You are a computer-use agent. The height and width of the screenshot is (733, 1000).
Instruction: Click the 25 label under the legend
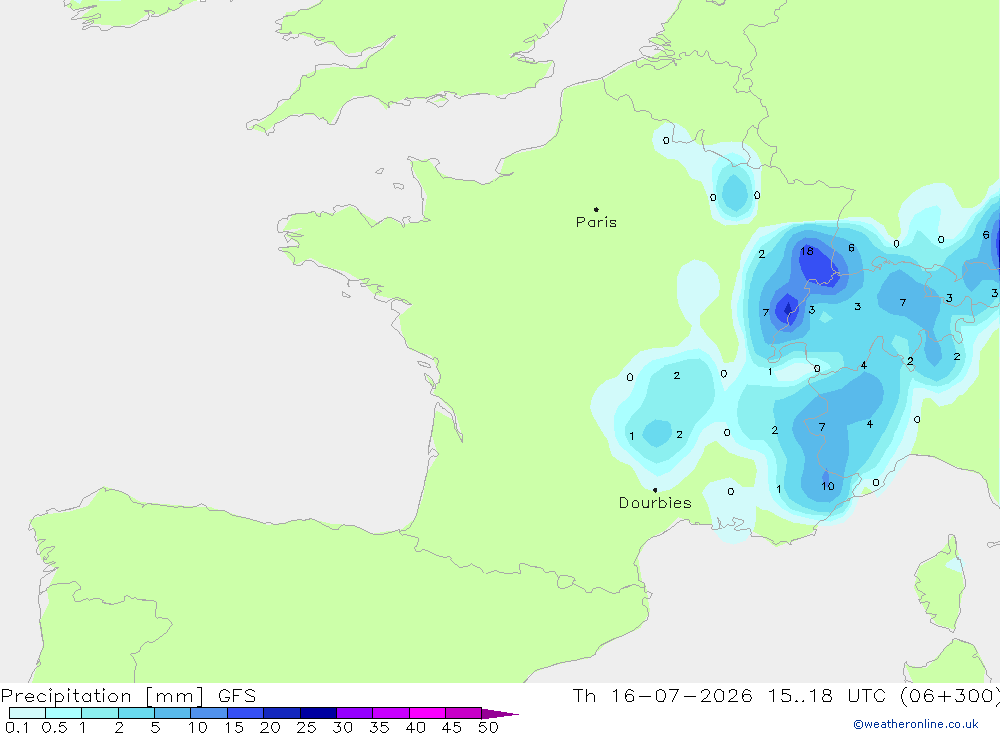pos(306,727)
